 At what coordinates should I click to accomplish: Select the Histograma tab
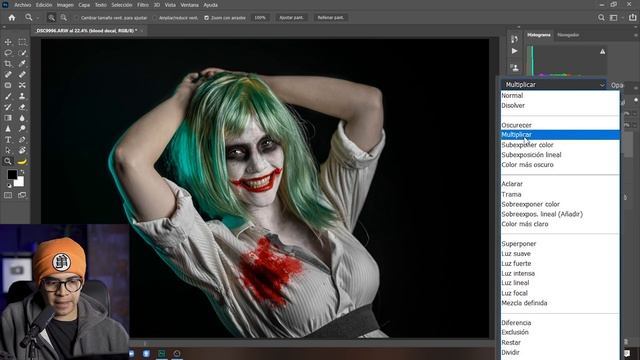(539, 35)
